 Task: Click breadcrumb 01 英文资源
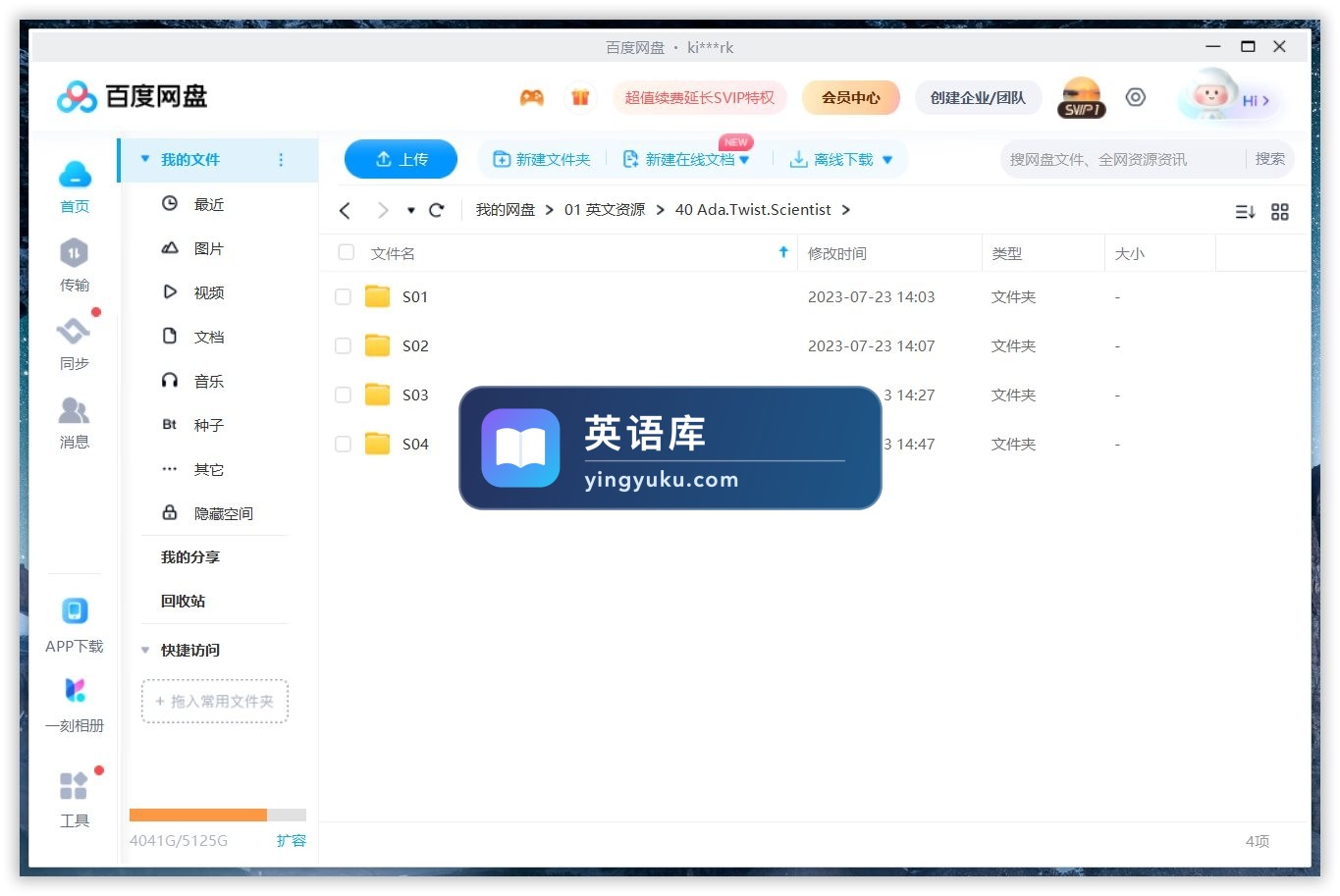pyautogui.click(x=605, y=210)
